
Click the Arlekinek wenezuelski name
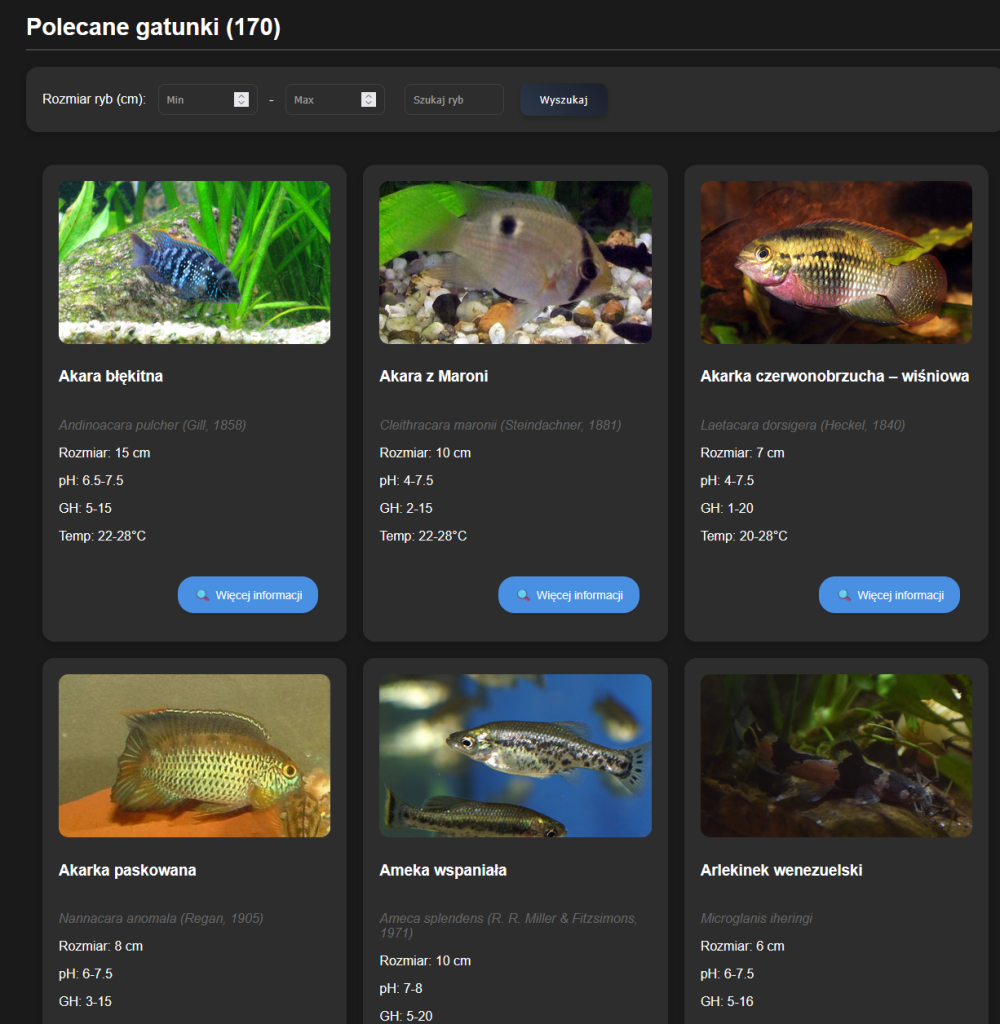coord(781,870)
